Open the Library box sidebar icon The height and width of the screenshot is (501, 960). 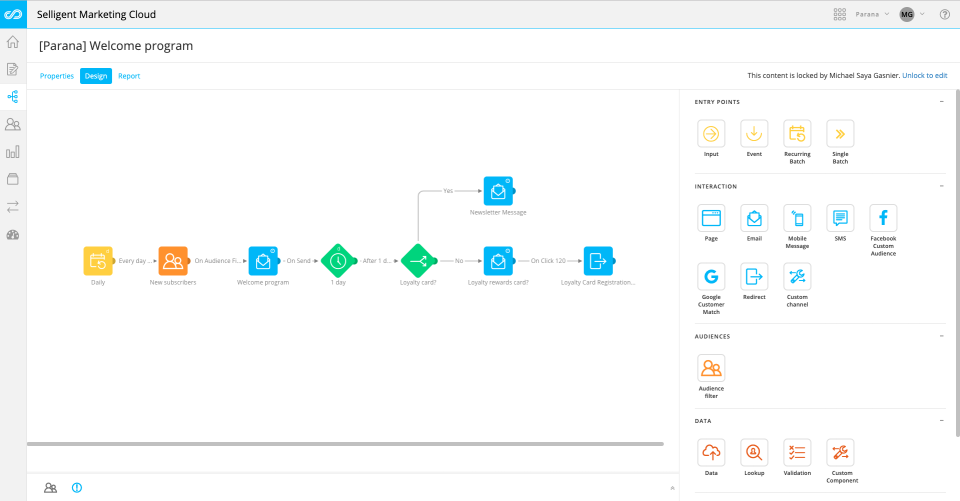click(13, 179)
